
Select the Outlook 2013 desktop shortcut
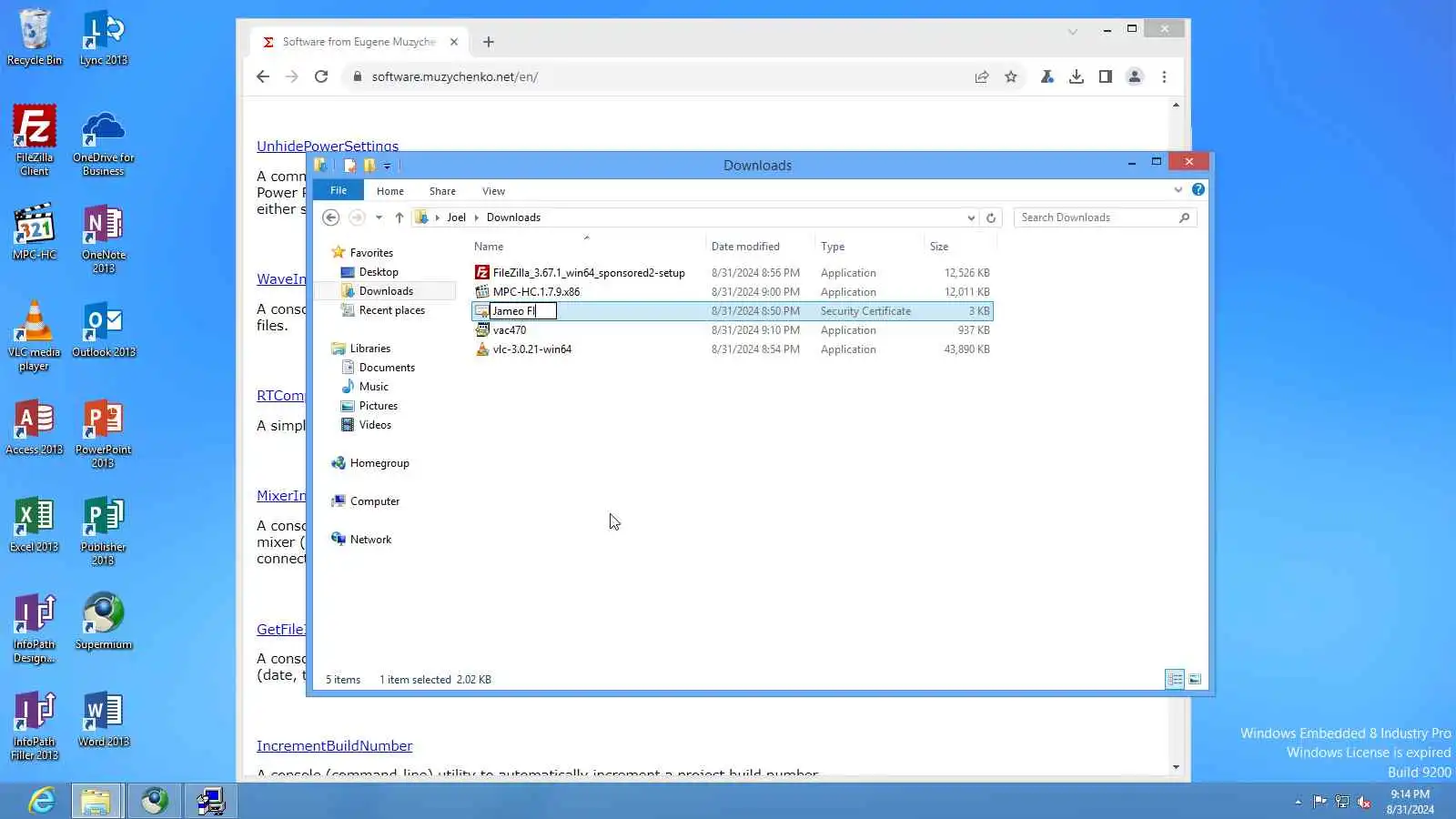pos(104,330)
